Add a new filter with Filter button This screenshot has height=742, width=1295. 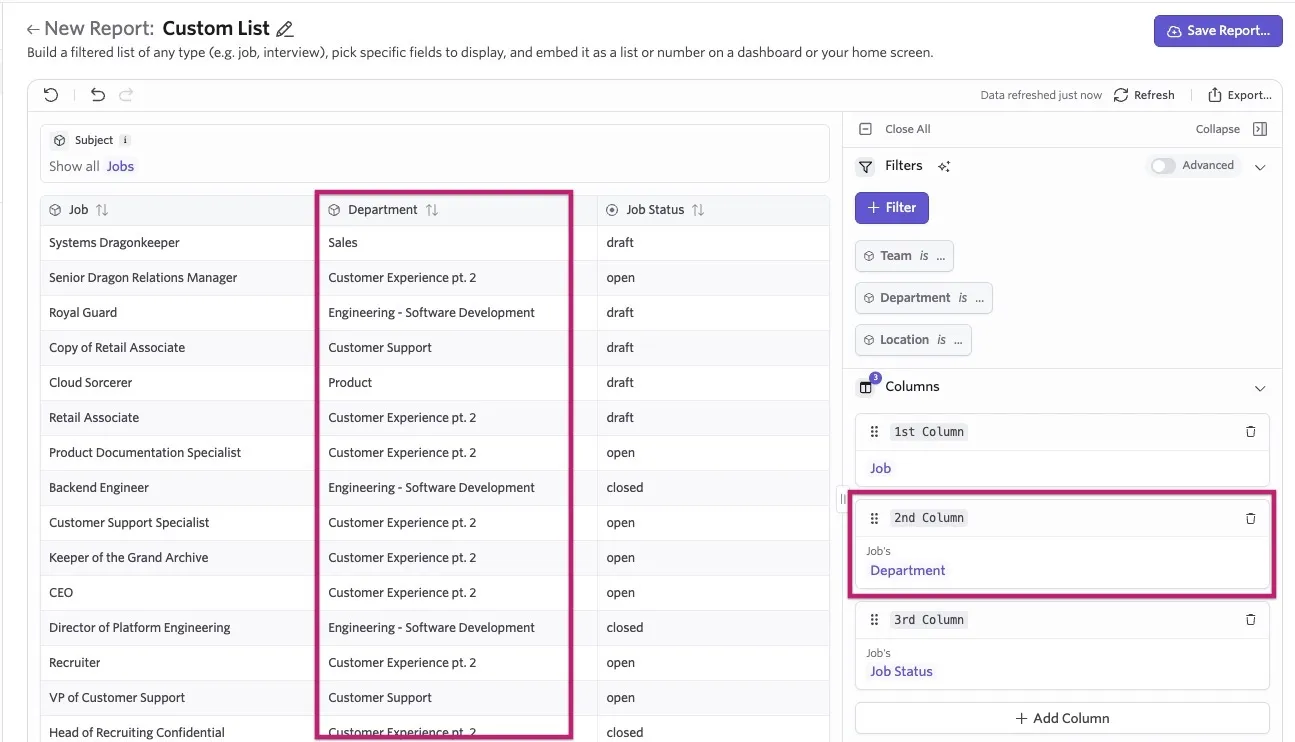tap(892, 208)
